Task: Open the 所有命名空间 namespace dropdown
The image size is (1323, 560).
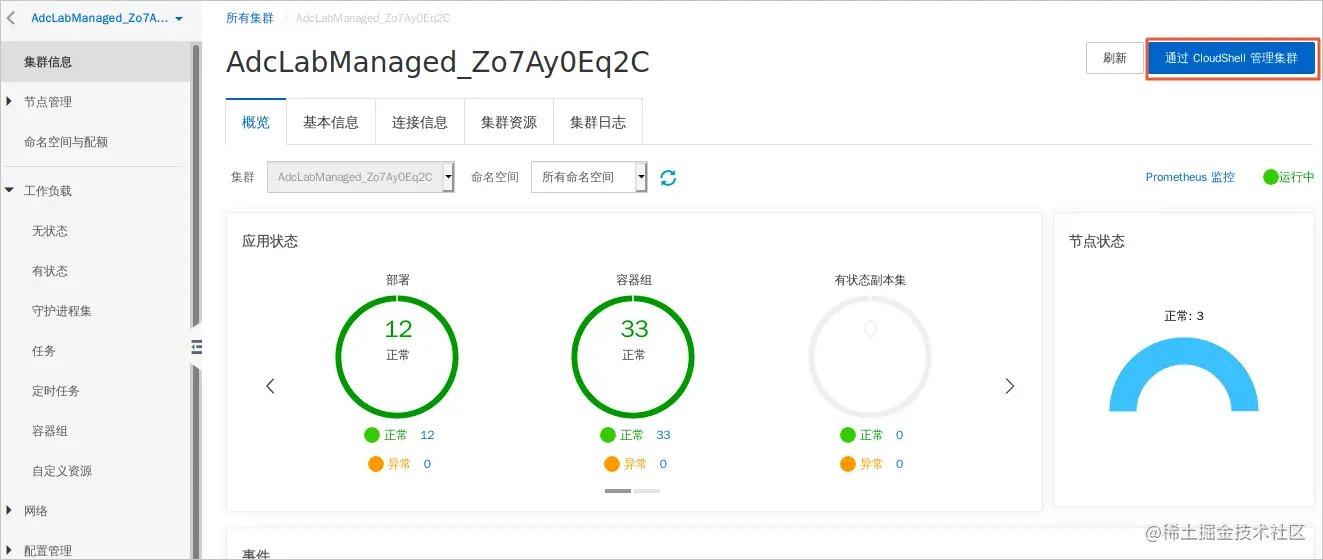Action: (589, 177)
